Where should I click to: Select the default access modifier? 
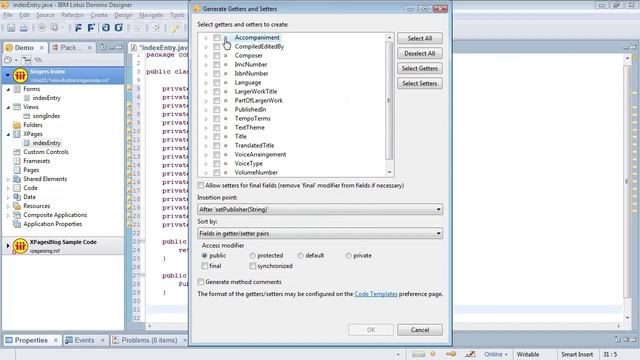tap(300, 256)
